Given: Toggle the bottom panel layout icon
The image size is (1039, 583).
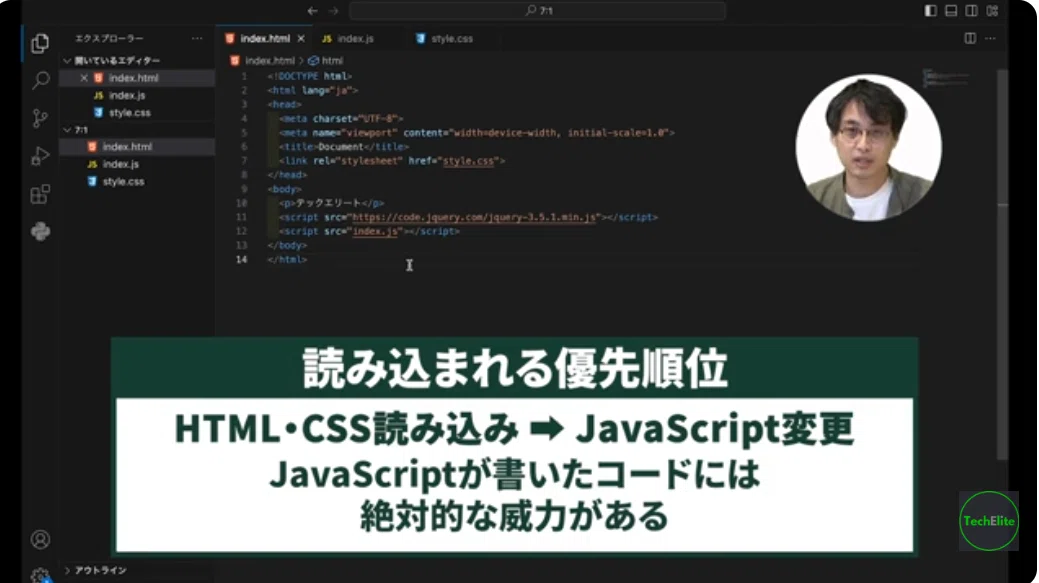Looking at the screenshot, I should tap(951, 11).
